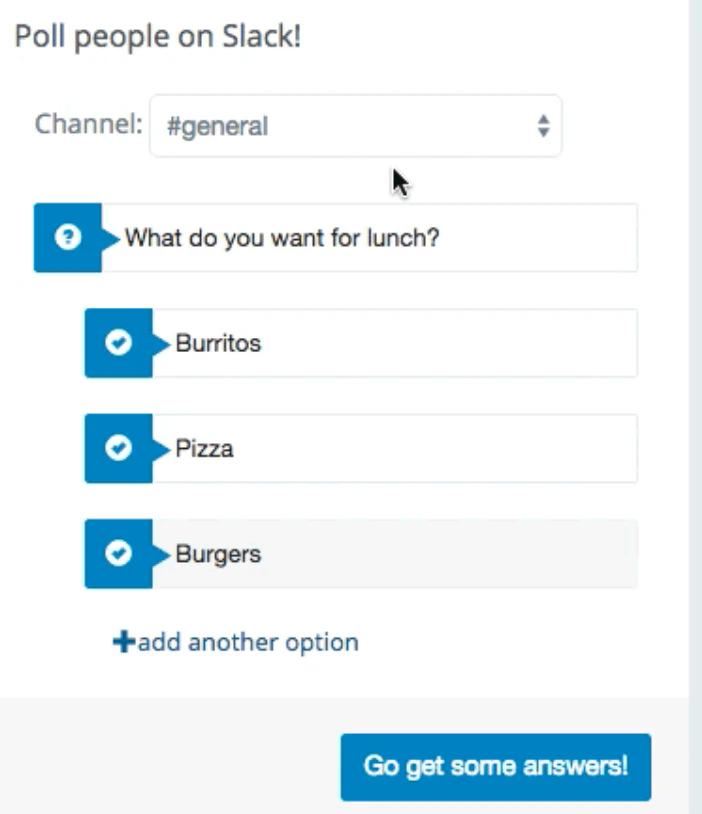Viewport: 702px width, 814px height.
Task: Click 'Go get some answers!' button
Action: point(496,767)
